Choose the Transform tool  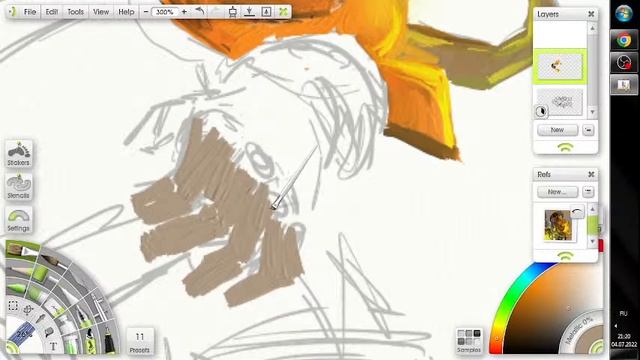[28, 309]
